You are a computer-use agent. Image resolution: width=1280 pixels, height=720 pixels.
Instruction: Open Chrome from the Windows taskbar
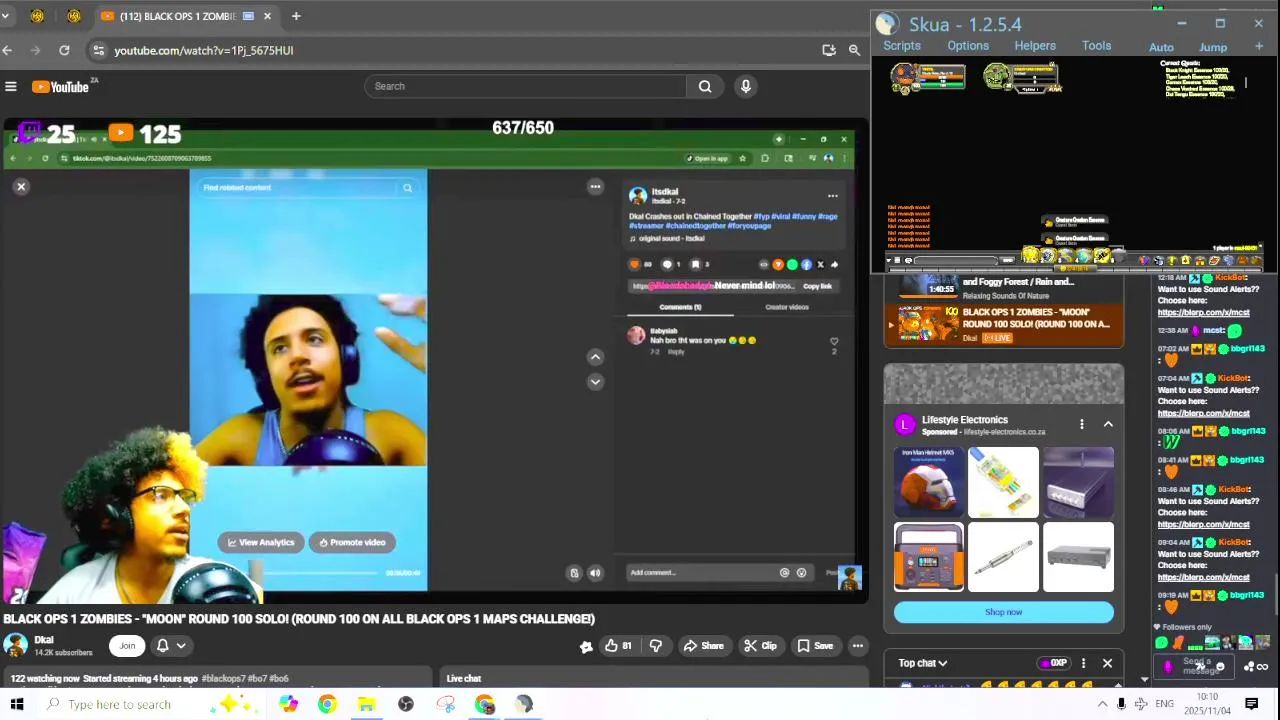point(327,704)
